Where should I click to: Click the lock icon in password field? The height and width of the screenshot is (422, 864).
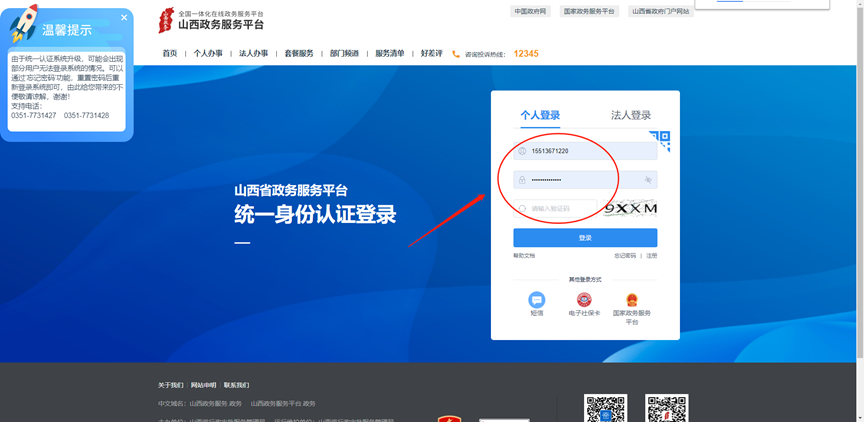[x=522, y=180]
